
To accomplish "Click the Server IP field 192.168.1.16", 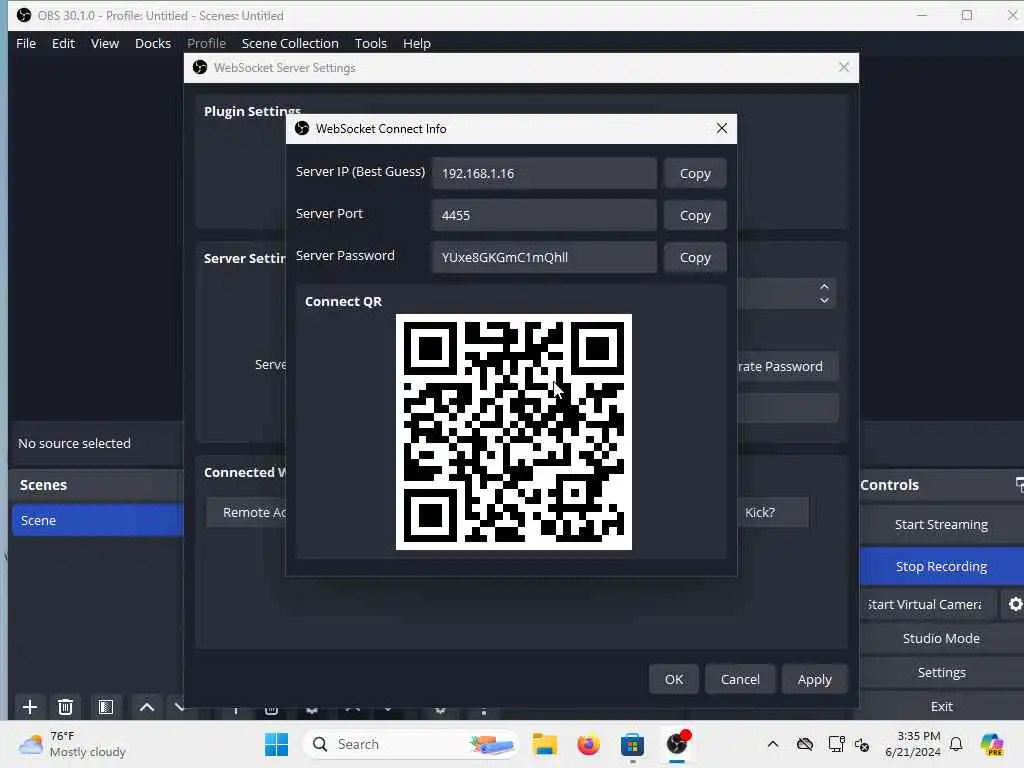I will pyautogui.click(x=544, y=174).
